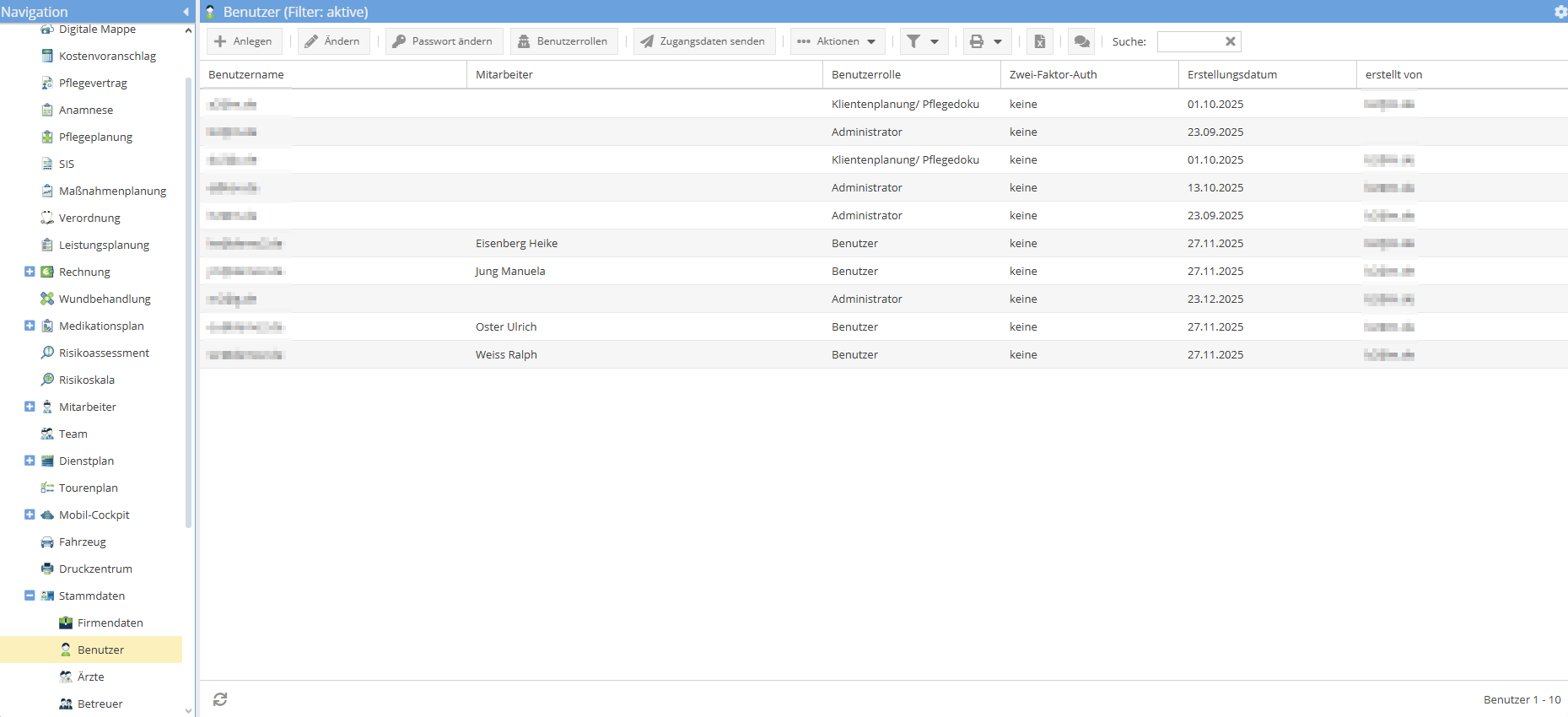Expand the Mitarbeiter tree node
The image size is (1568, 717).
point(30,407)
